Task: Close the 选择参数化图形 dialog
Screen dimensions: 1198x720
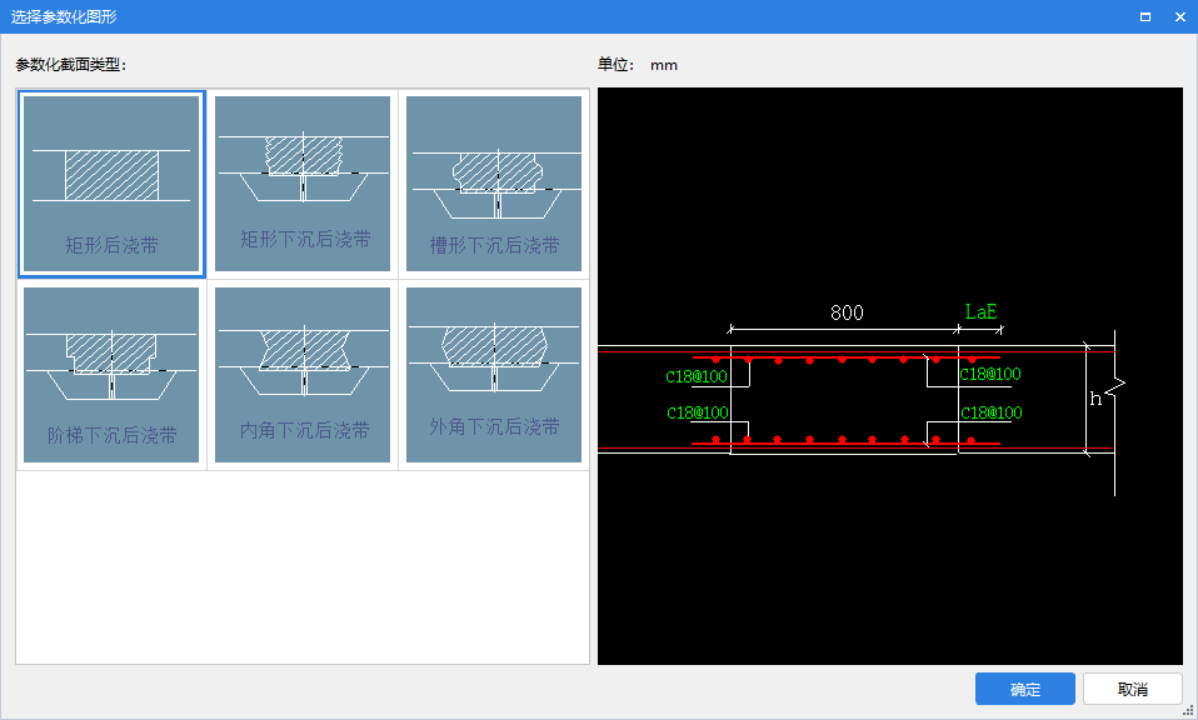Action: [x=1180, y=17]
